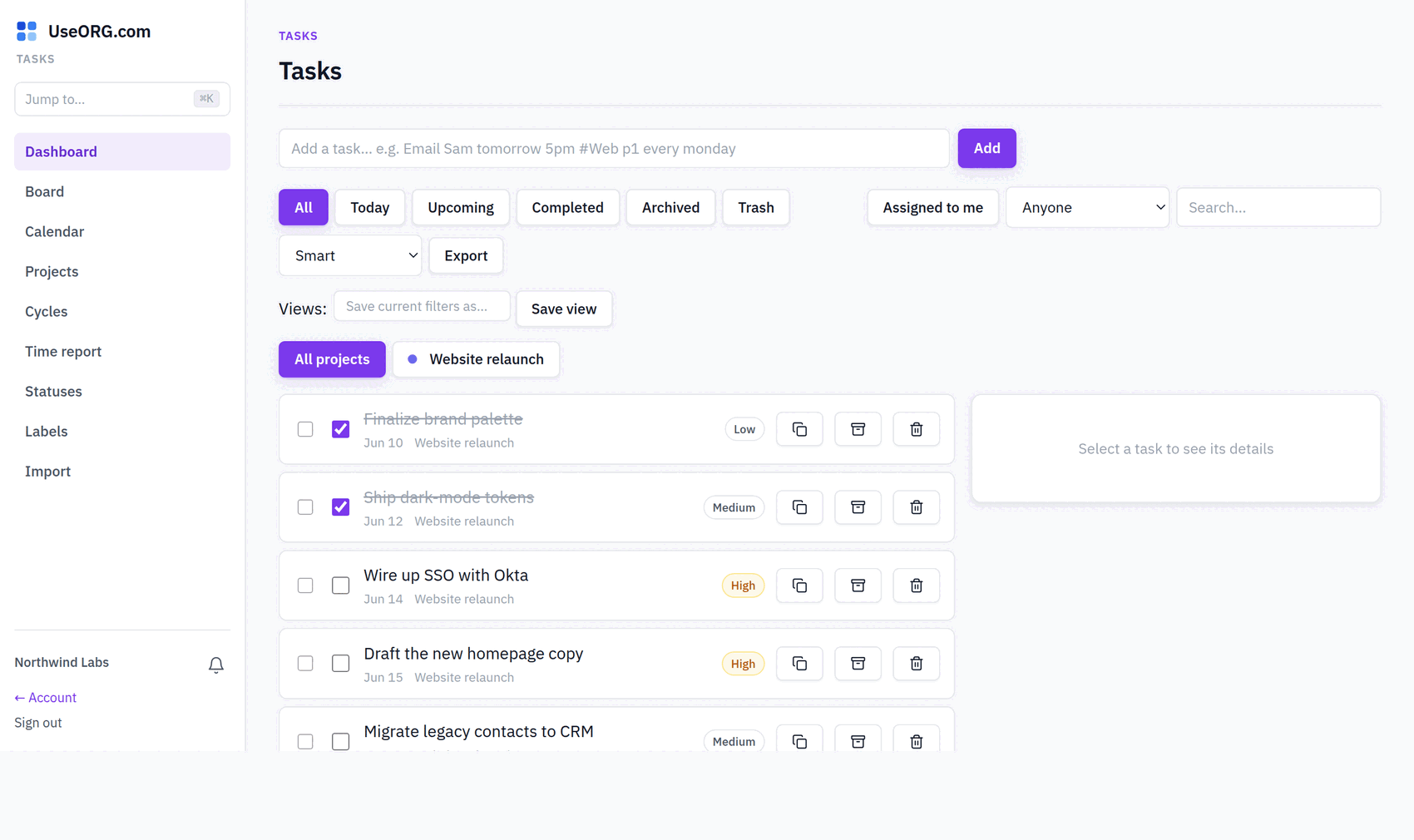Focus the Search tasks field
The height and width of the screenshot is (840, 1414).
pyautogui.click(x=1278, y=207)
